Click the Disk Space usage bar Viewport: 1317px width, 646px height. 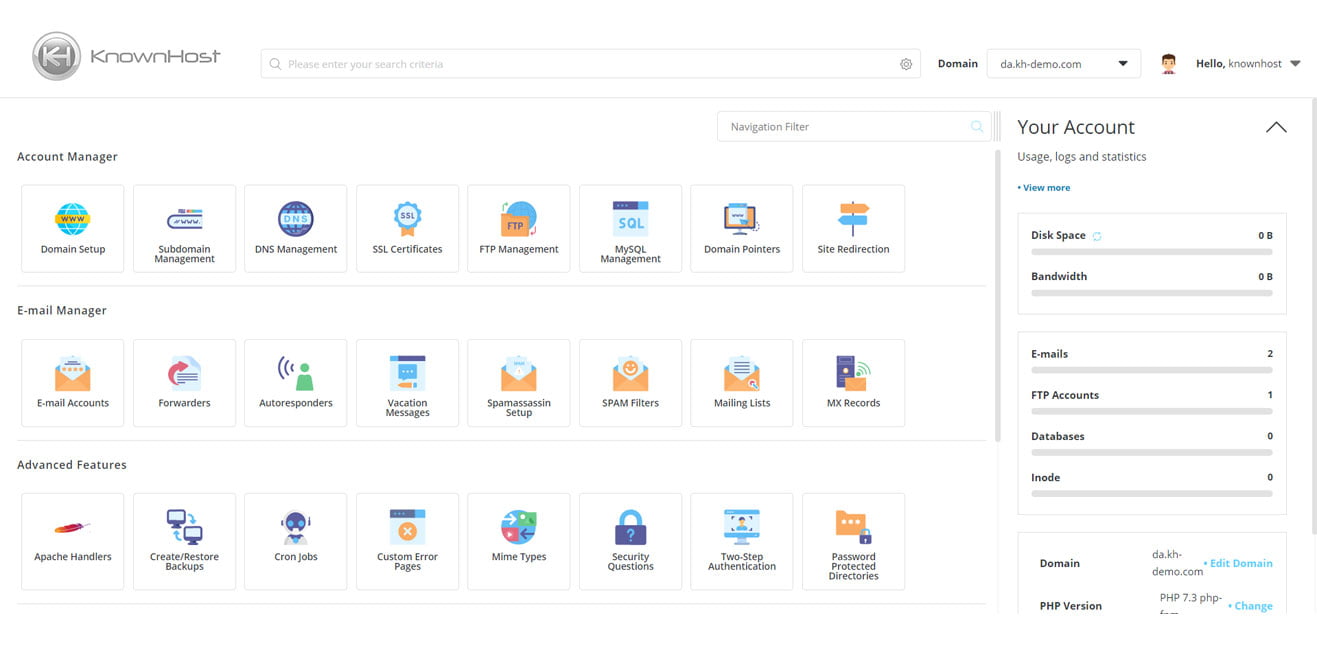point(1150,251)
